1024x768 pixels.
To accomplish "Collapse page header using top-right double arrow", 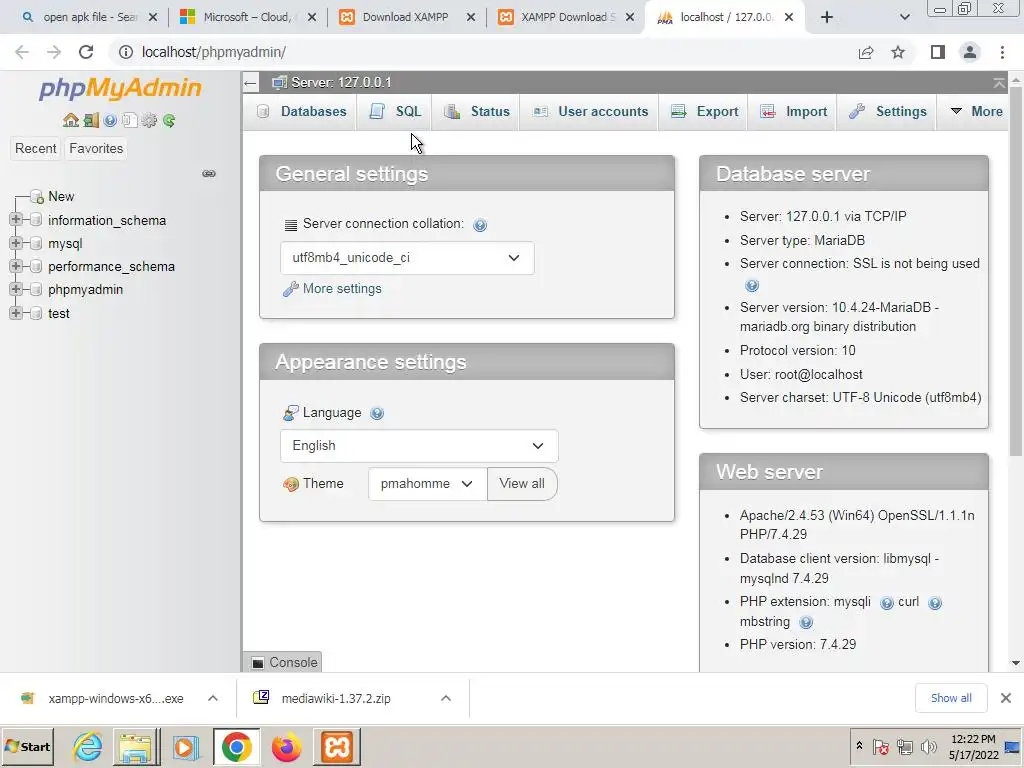I will coord(999,83).
